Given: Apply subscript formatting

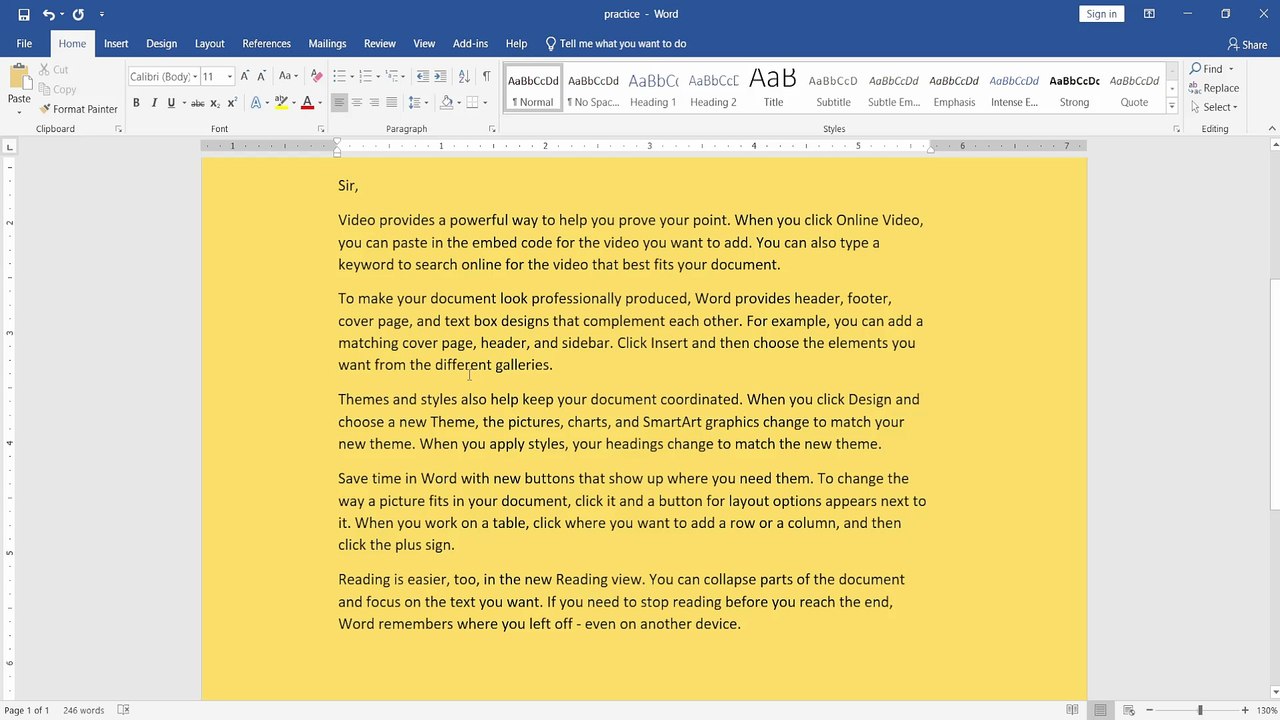Looking at the screenshot, I should (215, 103).
